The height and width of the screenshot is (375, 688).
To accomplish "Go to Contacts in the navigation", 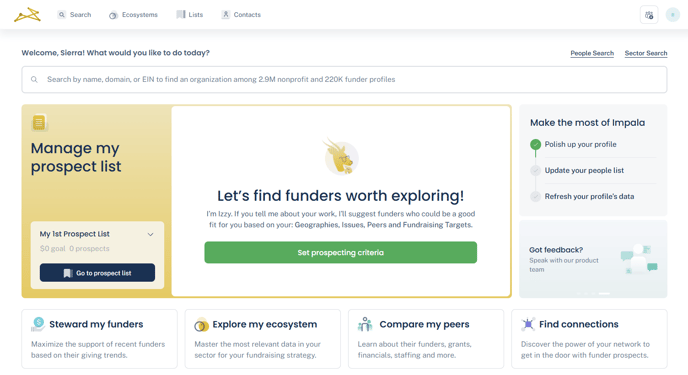I will [x=241, y=14].
